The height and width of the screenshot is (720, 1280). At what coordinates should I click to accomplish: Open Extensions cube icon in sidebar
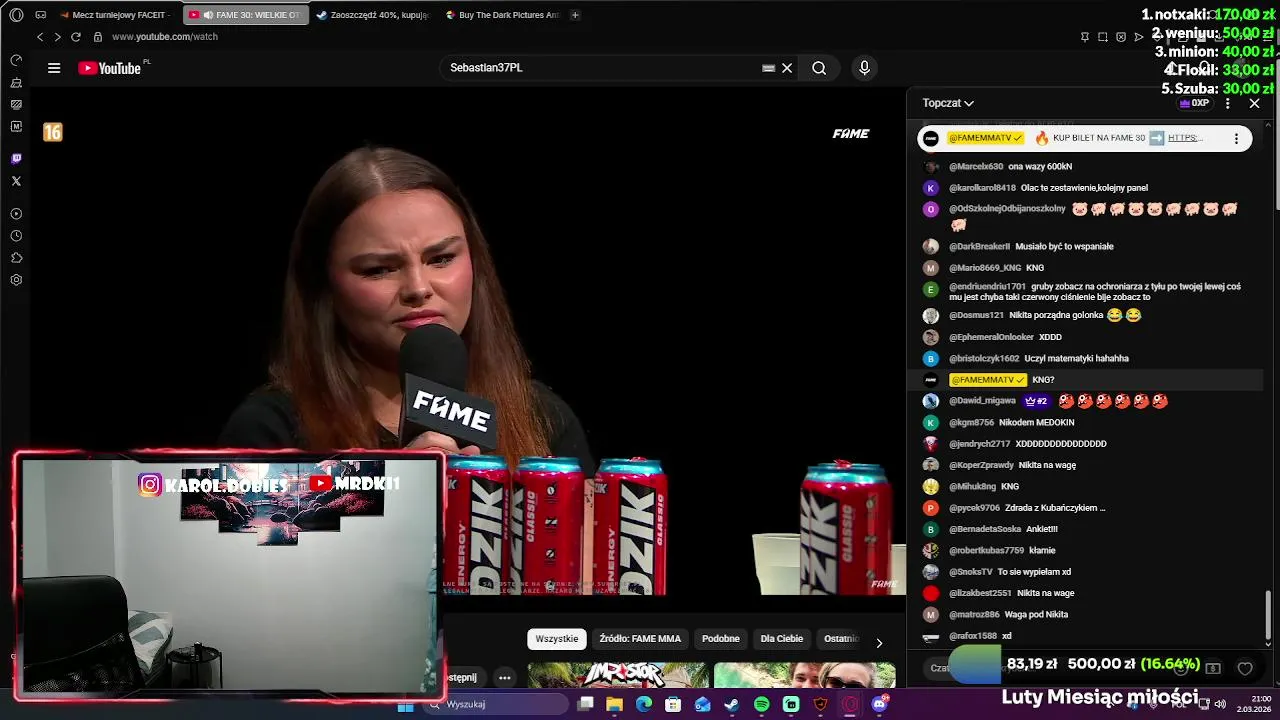click(x=16, y=258)
